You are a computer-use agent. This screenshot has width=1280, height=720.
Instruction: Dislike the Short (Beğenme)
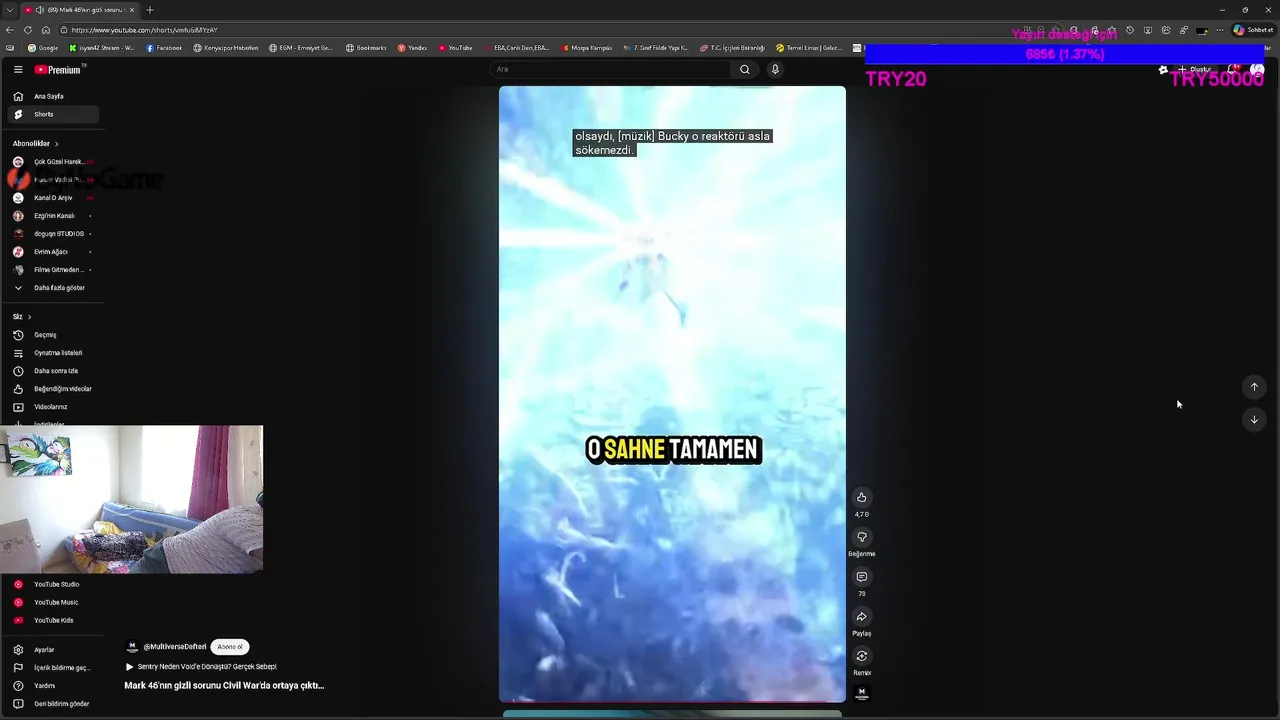click(x=861, y=537)
